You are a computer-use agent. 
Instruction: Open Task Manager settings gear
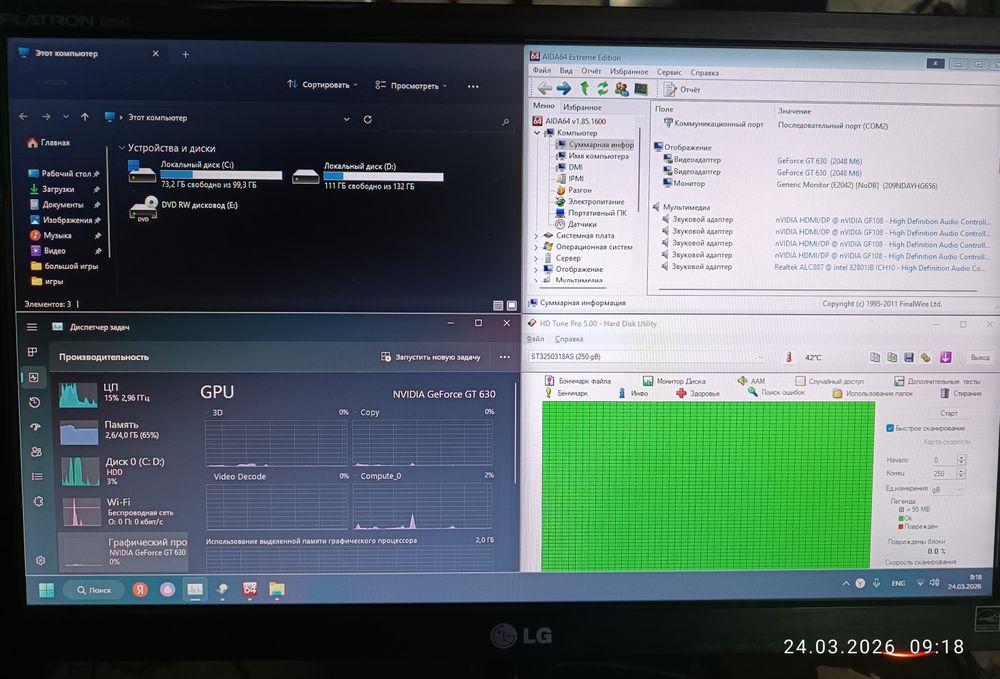tap(40, 560)
